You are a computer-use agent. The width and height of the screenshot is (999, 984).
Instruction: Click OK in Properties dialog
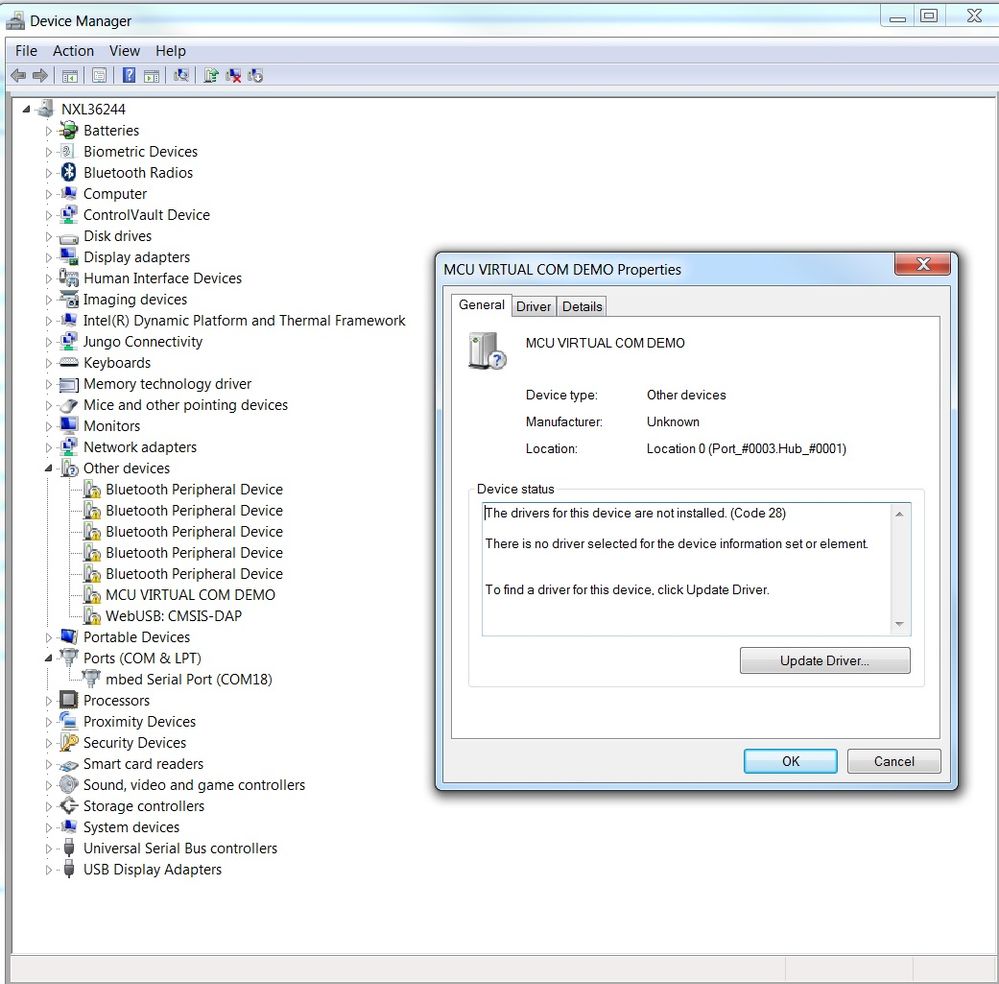(x=791, y=761)
